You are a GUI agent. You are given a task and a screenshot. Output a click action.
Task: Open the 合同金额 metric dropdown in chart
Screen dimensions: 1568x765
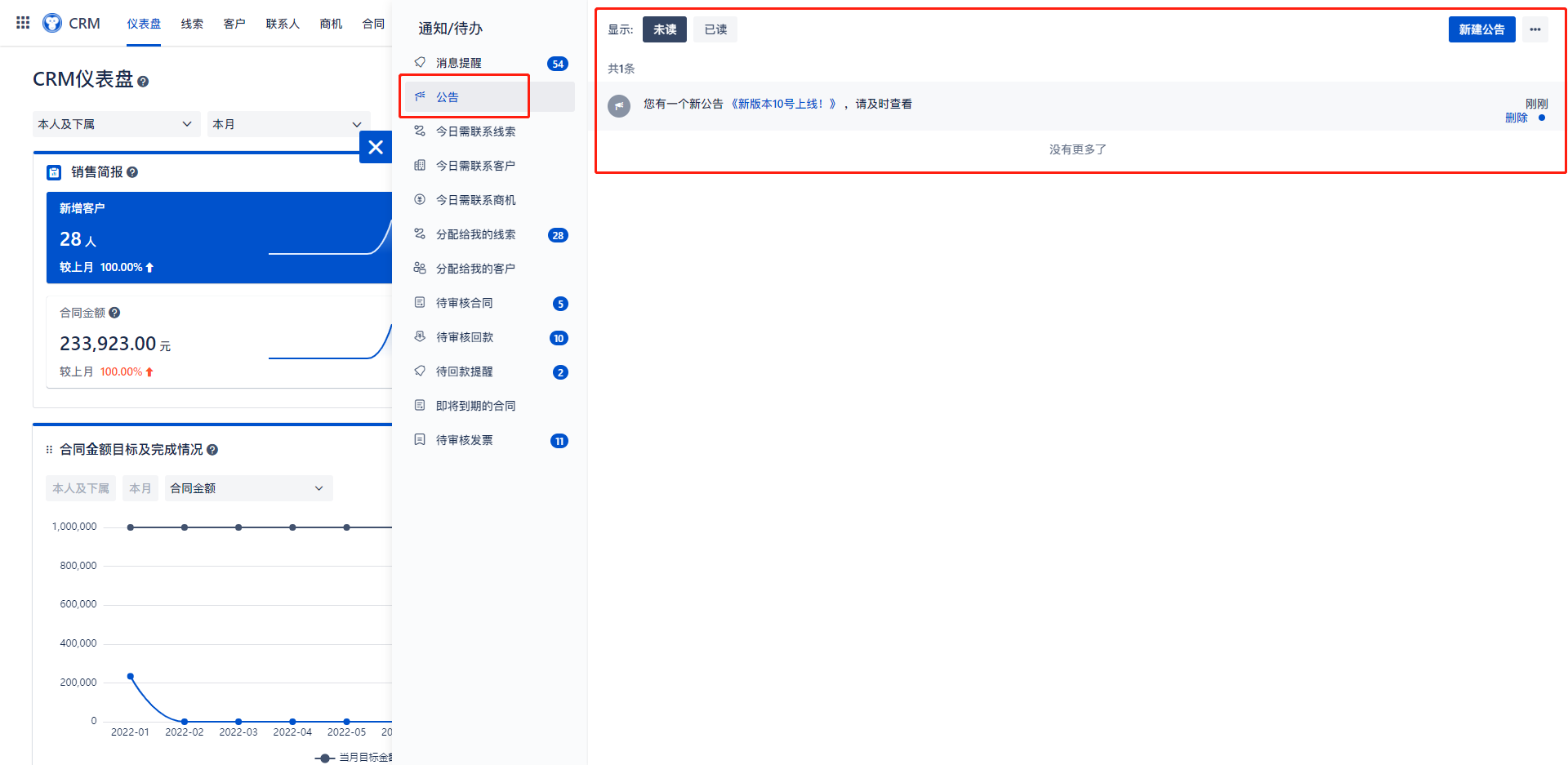click(x=248, y=488)
